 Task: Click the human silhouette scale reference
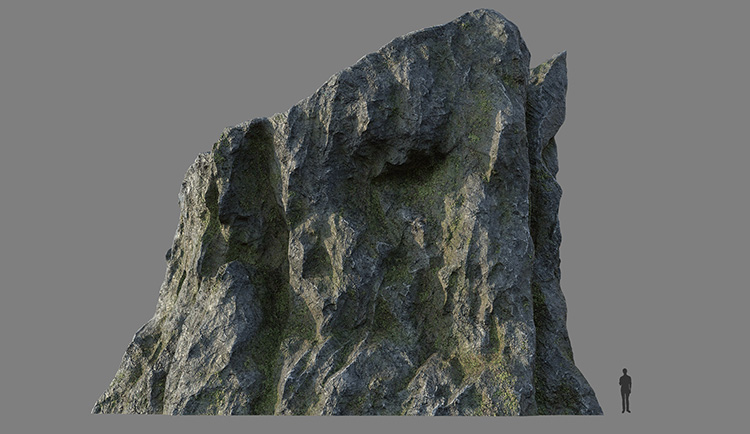(x=625, y=390)
